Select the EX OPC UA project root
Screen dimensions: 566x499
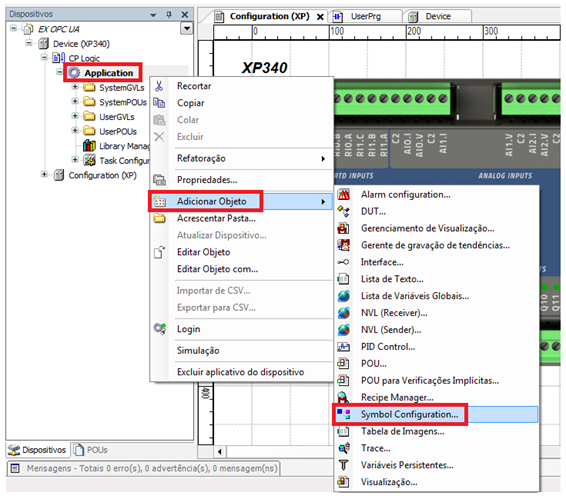click(x=58, y=29)
